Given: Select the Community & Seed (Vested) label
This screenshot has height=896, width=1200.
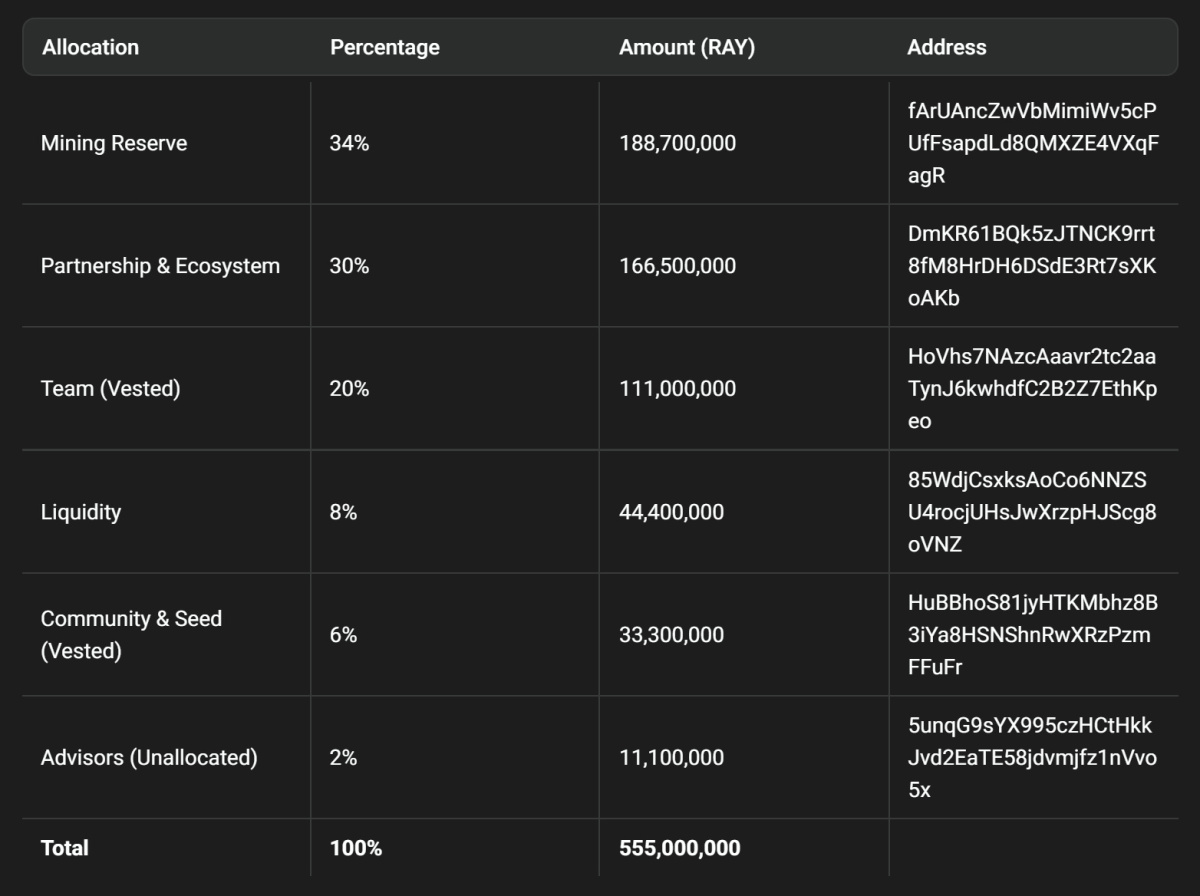Looking at the screenshot, I should [x=131, y=634].
